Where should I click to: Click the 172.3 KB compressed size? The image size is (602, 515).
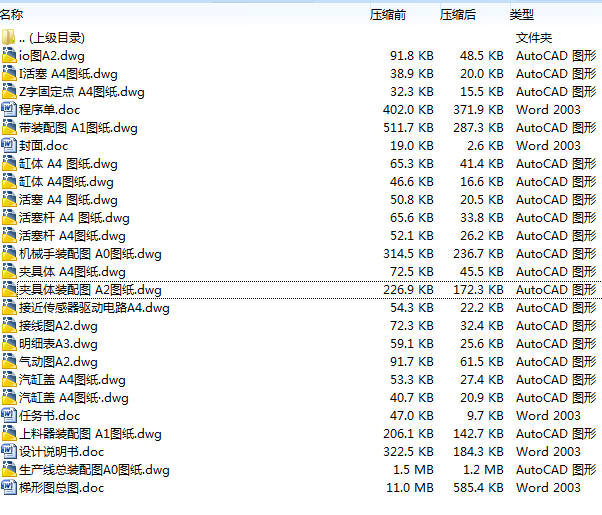click(x=478, y=290)
